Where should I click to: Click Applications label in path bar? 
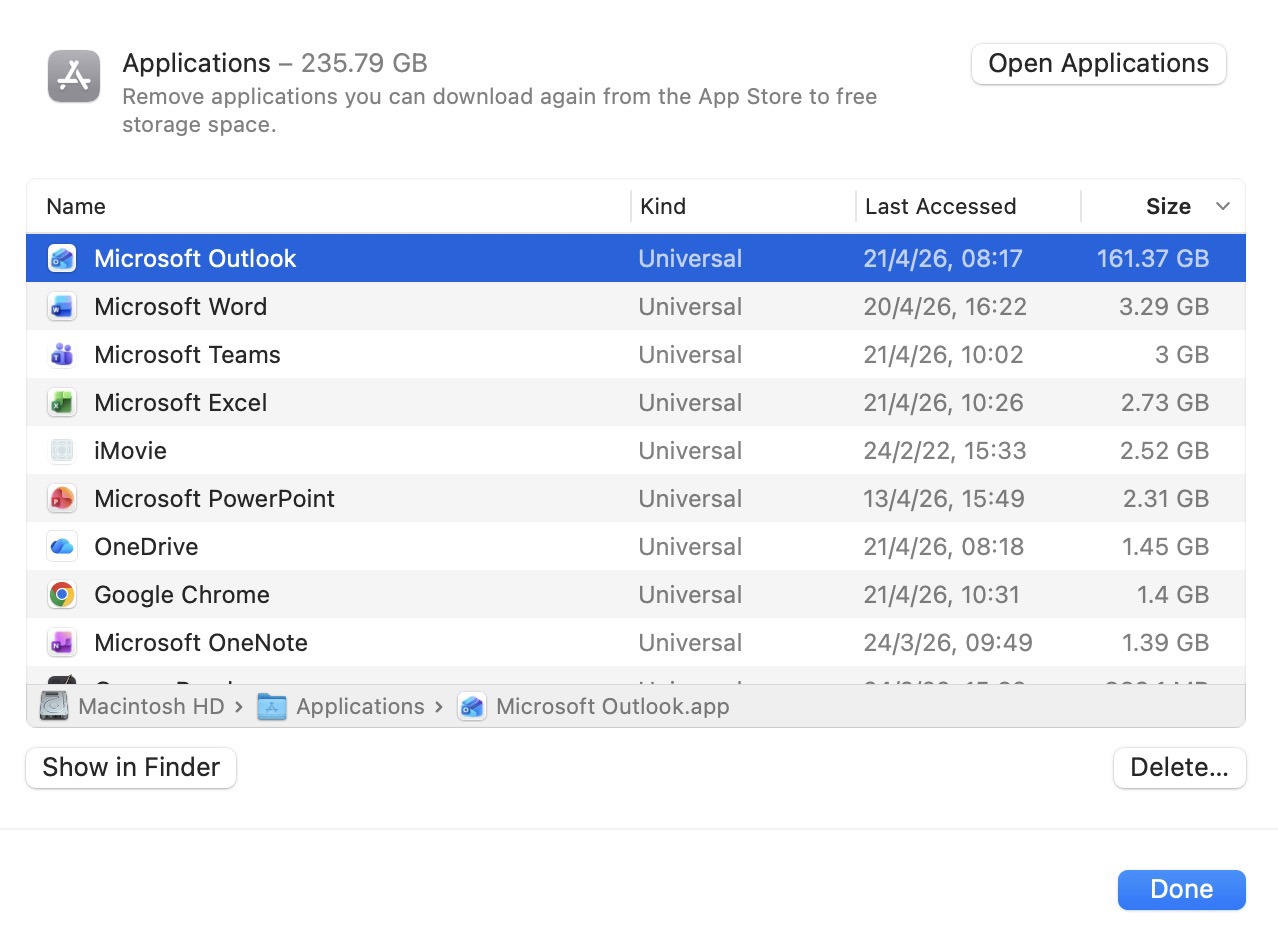pos(360,706)
